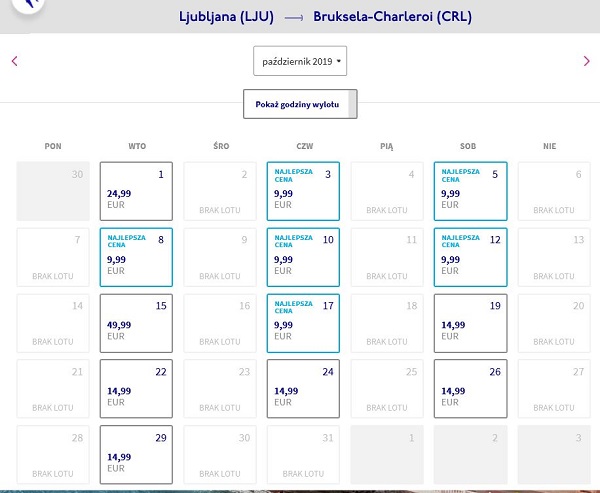The image size is (600, 493).
Task: Click the route arrow between LJU and CRL
Action: pyautogui.click(x=294, y=18)
